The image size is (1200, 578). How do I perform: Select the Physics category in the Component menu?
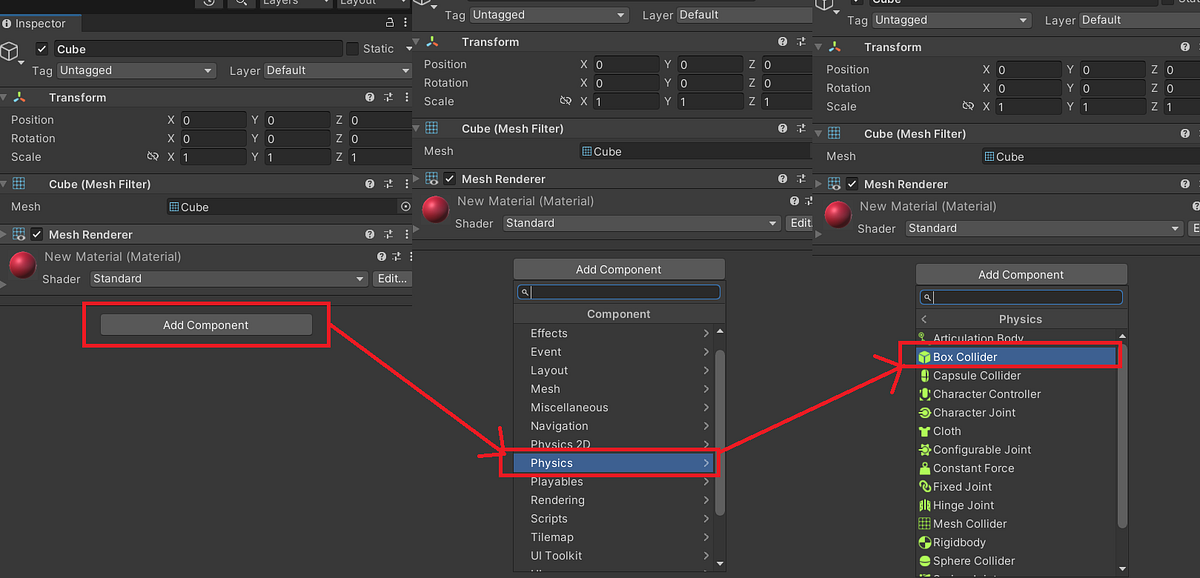coord(612,462)
